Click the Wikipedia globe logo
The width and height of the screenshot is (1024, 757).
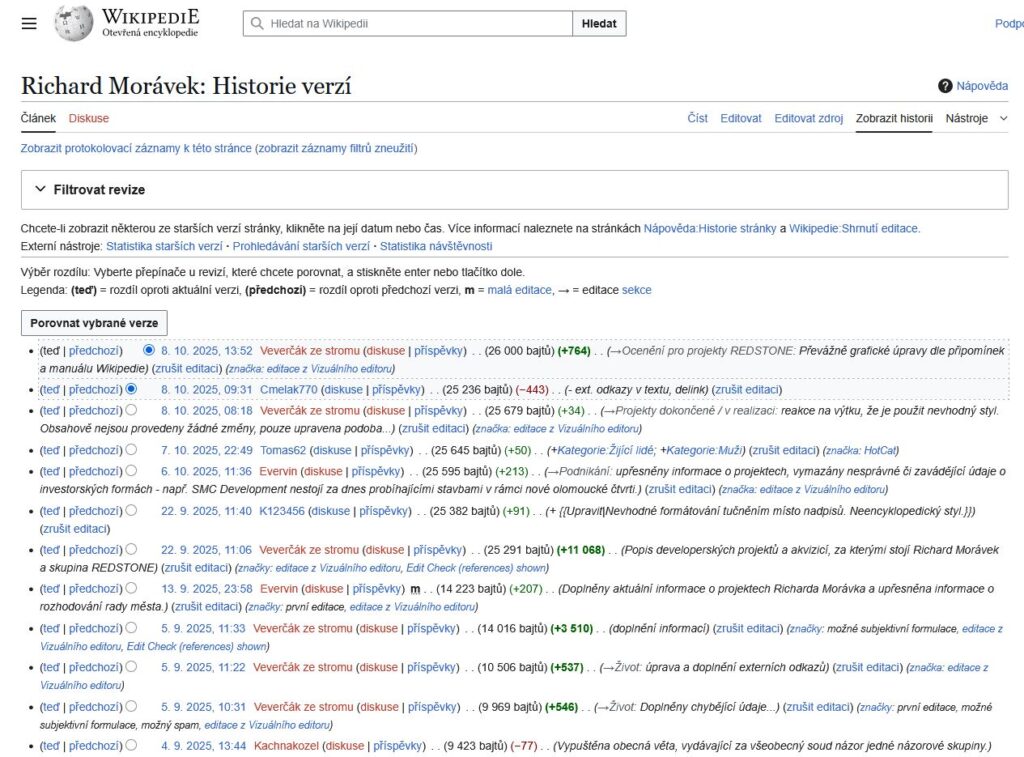pyautogui.click(x=74, y=23)
